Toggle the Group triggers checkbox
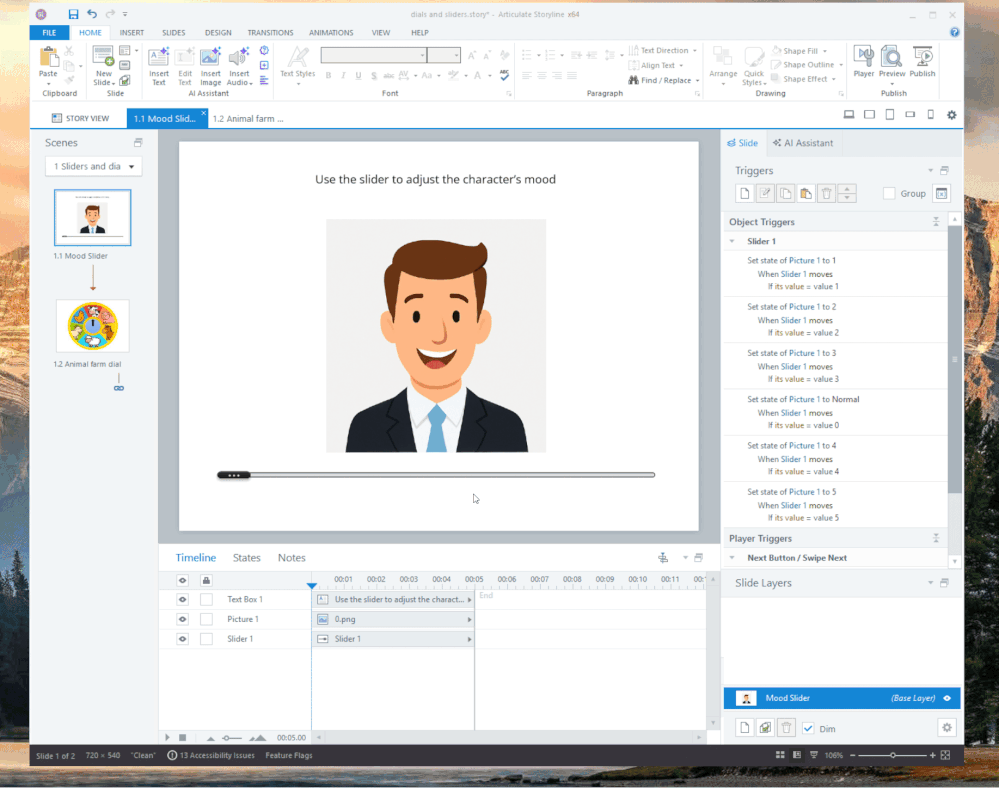Viewport: 999px width, 788px height. 889,194
